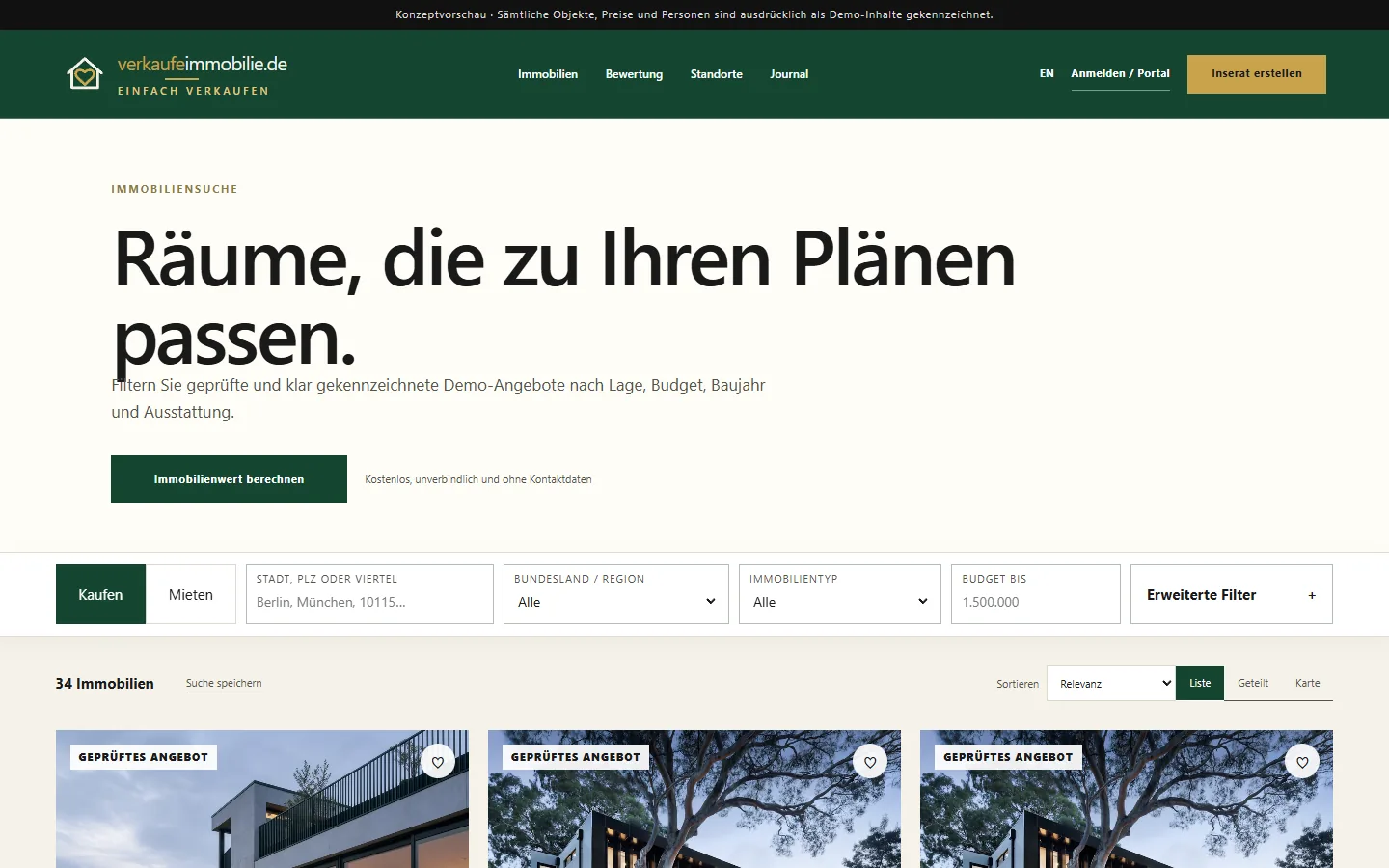Click the 'EINFACH VERKAUFEN' tagline
Screen dimensions: 1389x868
[x=193, y=91]
